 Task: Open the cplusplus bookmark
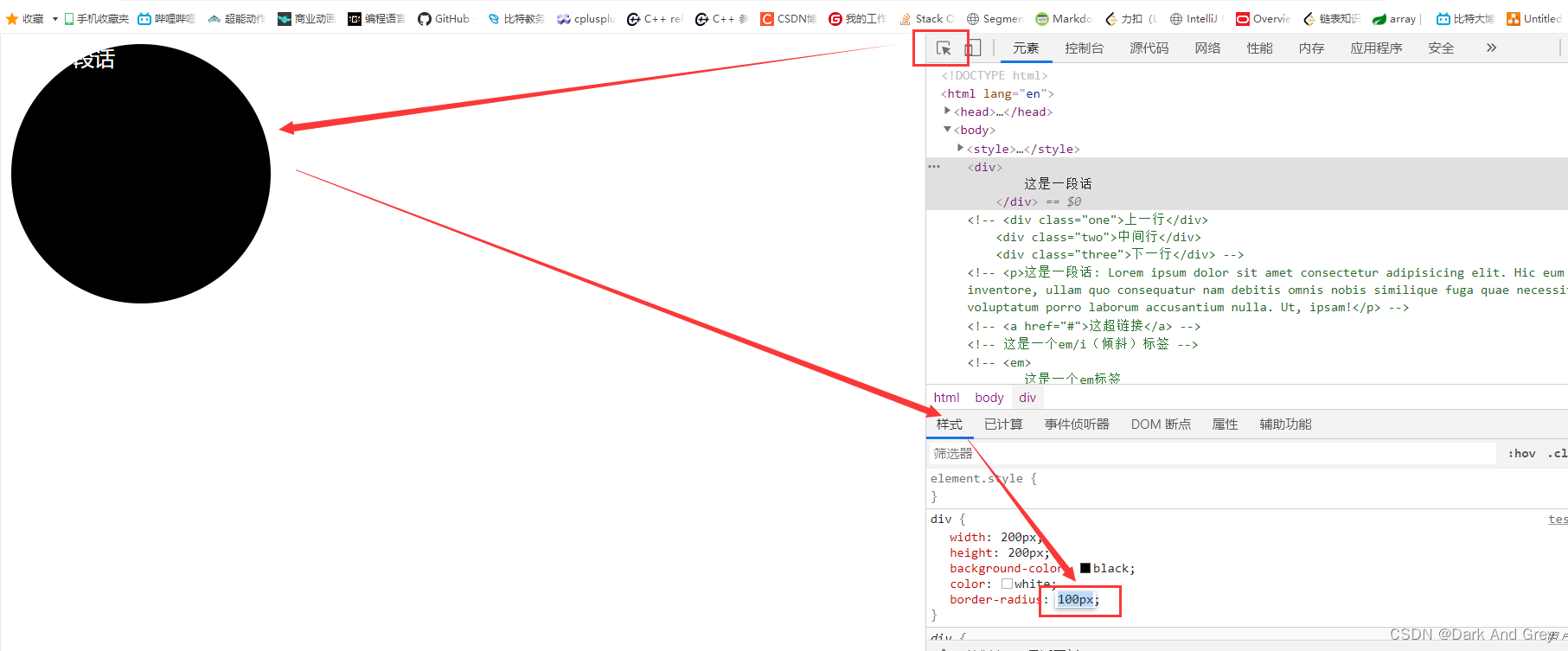(586, 18)
